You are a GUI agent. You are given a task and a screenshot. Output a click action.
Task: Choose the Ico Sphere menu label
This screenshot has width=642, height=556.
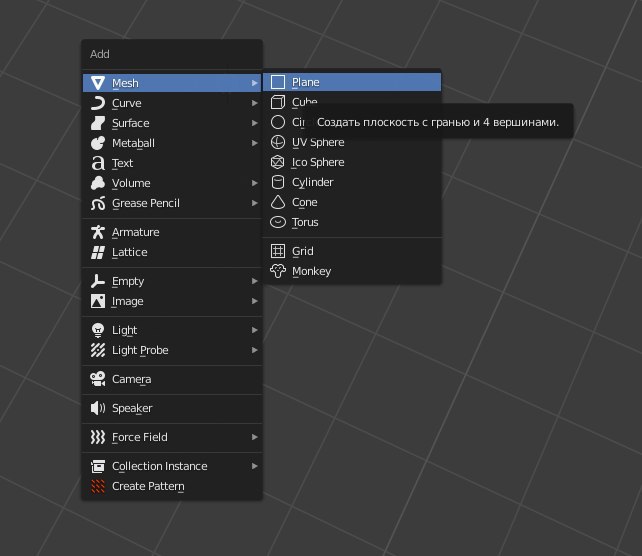(x=318, y=163)
